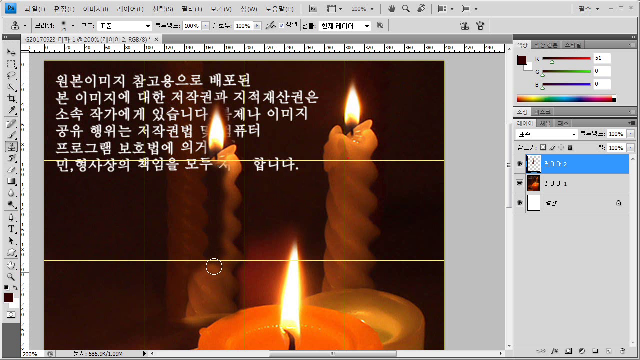Open the brush Mode dropdown in options bar
This screenshot has height=360, width=640.
tap(124, 26)
